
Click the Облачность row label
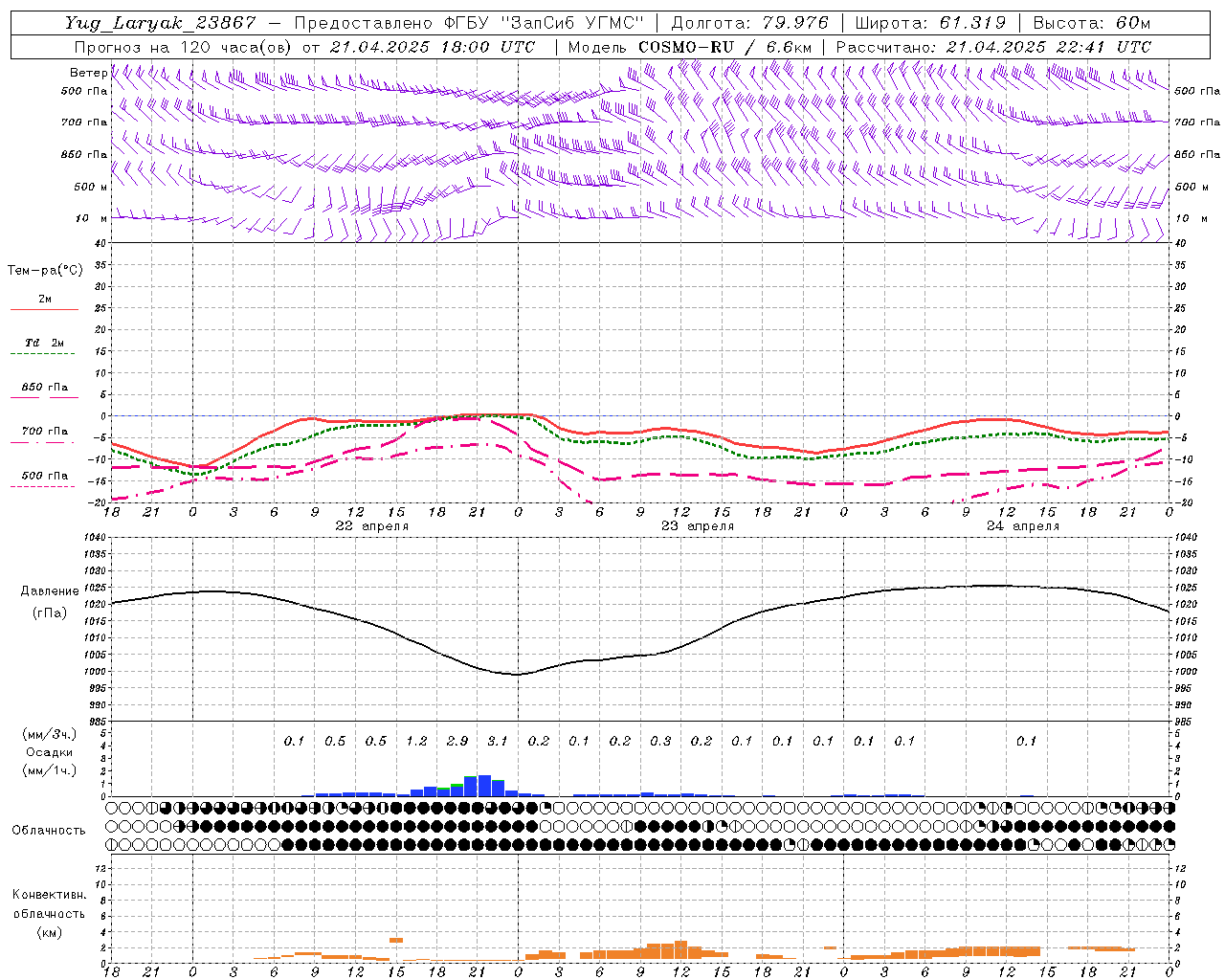coord(49,831)
